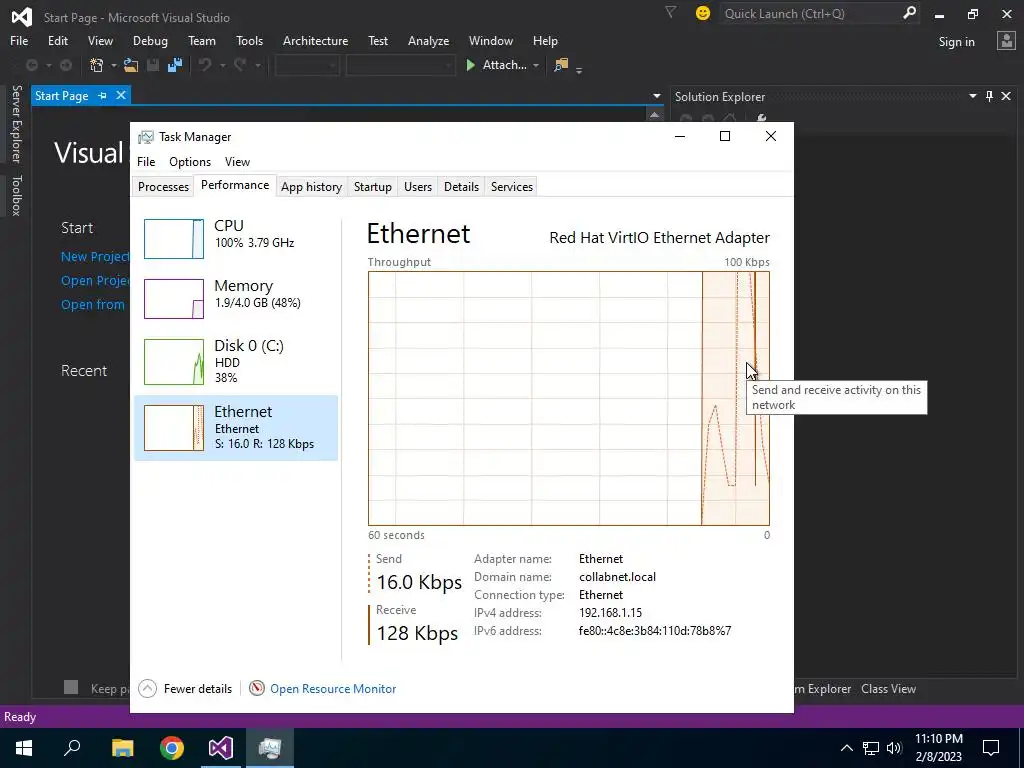
Task: Switch to the Services tab
Action: tap(511, 187)
